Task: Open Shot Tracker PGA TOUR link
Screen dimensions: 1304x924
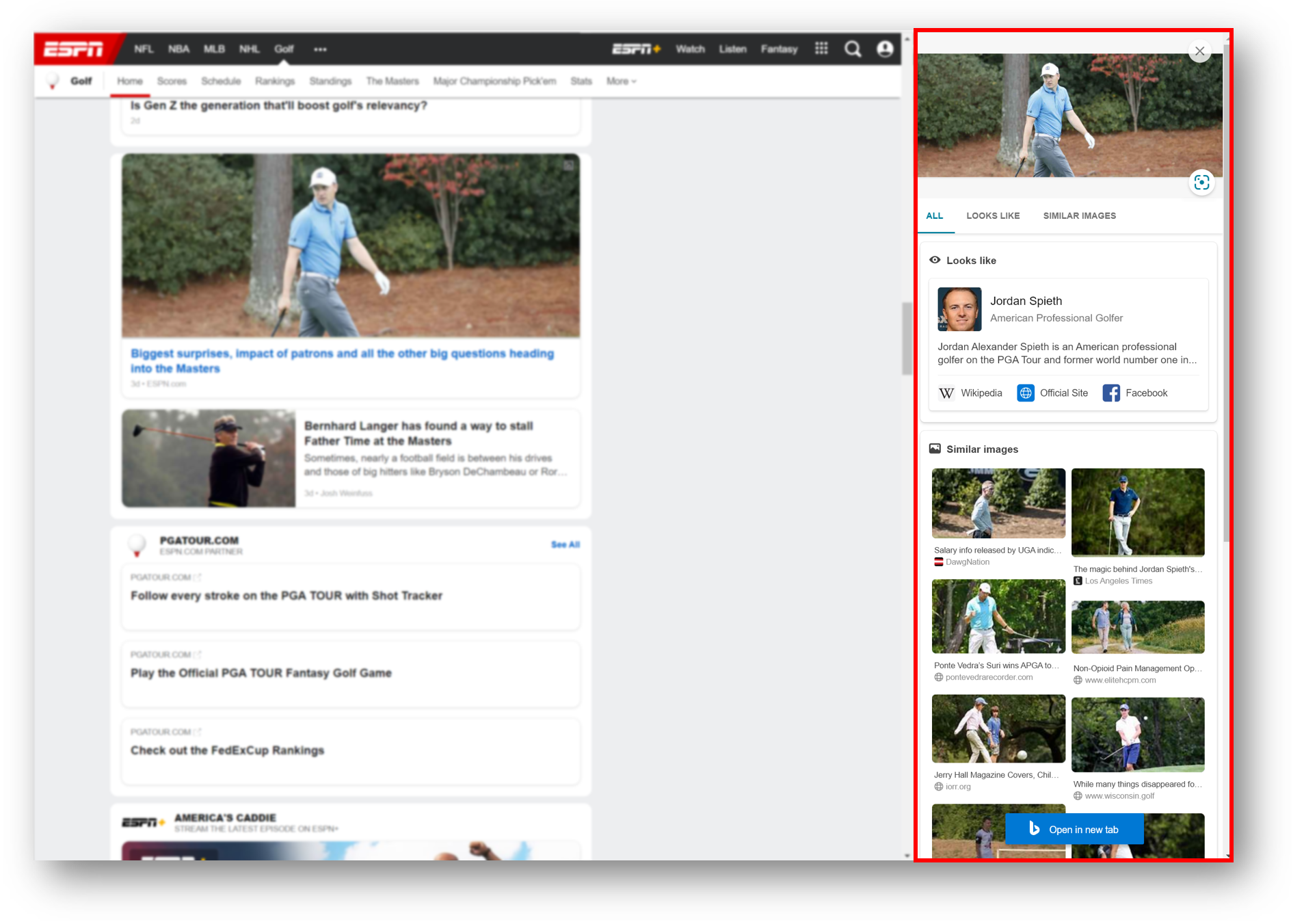Action: (x=287, y=596)
